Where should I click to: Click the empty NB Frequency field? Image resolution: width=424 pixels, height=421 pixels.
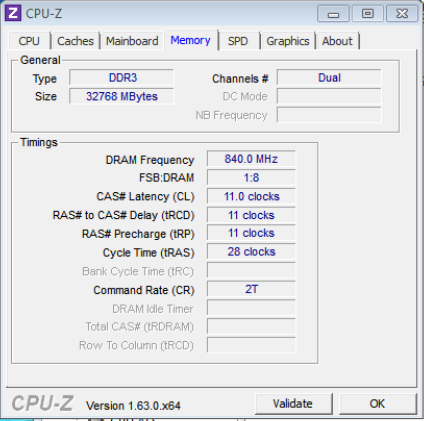[x=329, y=115]
